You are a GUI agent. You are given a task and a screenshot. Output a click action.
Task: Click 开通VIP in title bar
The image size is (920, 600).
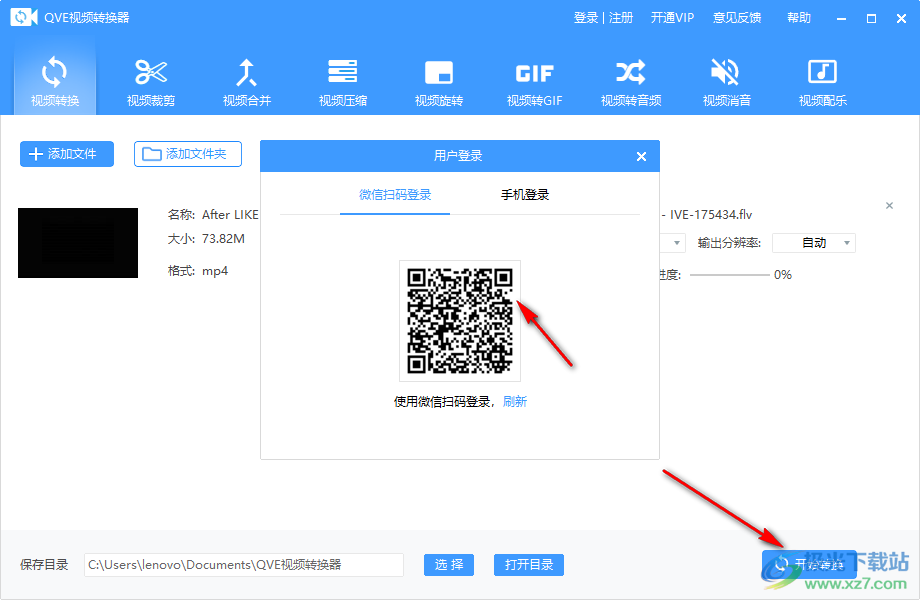pos(672,18)
